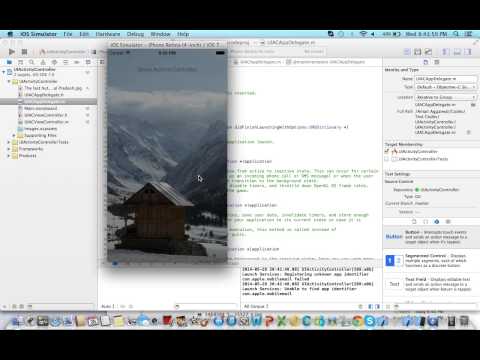480x360 pixels.
Task: Uncheck UIActivityController target membership
Action: (387, 152)
